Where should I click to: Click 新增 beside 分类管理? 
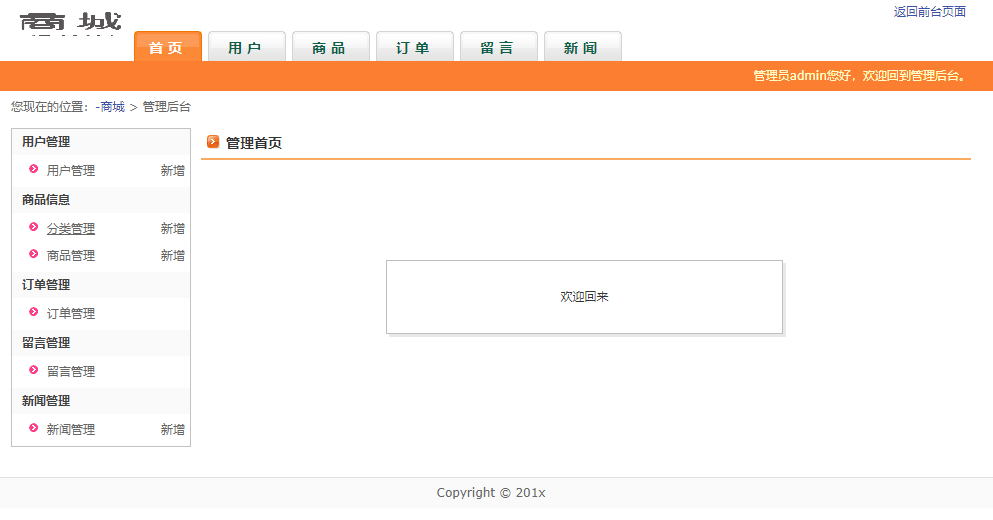(x=172, y=229)
